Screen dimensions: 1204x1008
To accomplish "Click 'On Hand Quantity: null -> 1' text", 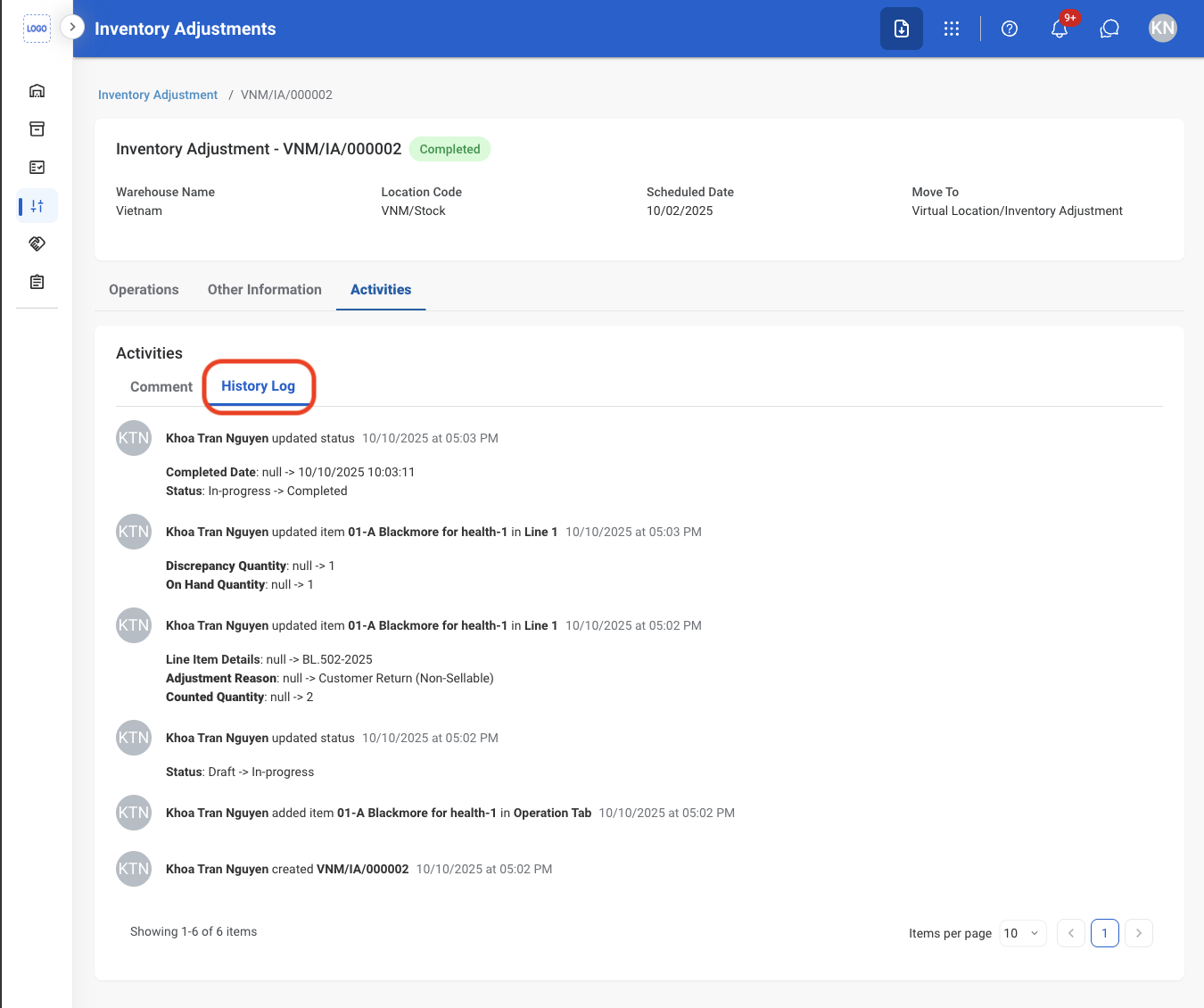I will [x=240, y=585].
